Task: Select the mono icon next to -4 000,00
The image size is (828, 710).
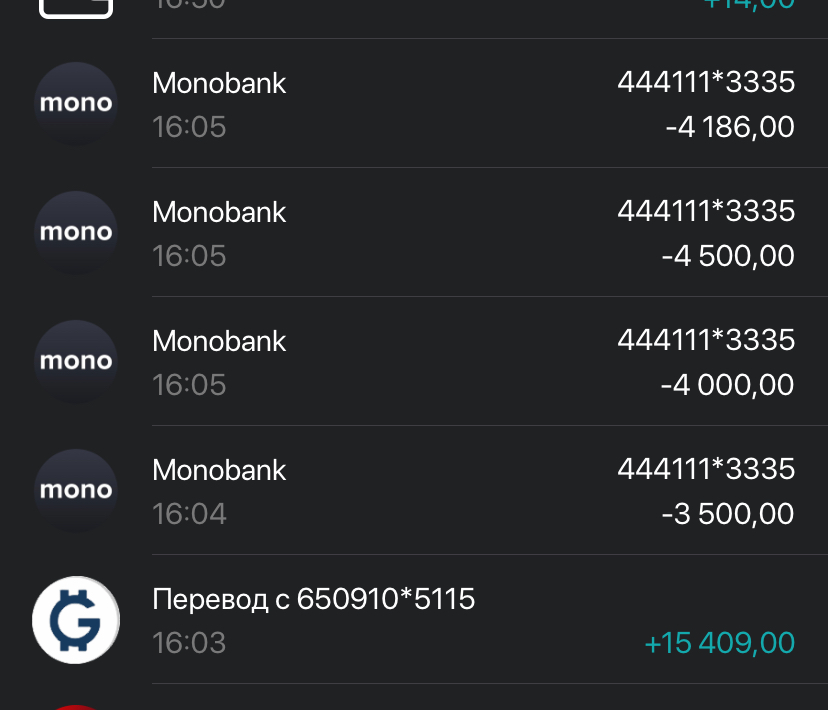Action: [76, 362]
